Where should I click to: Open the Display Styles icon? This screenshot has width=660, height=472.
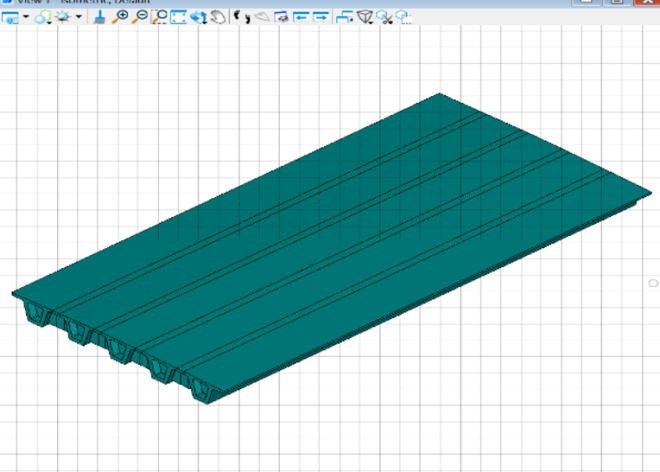[x=42, y=17]
